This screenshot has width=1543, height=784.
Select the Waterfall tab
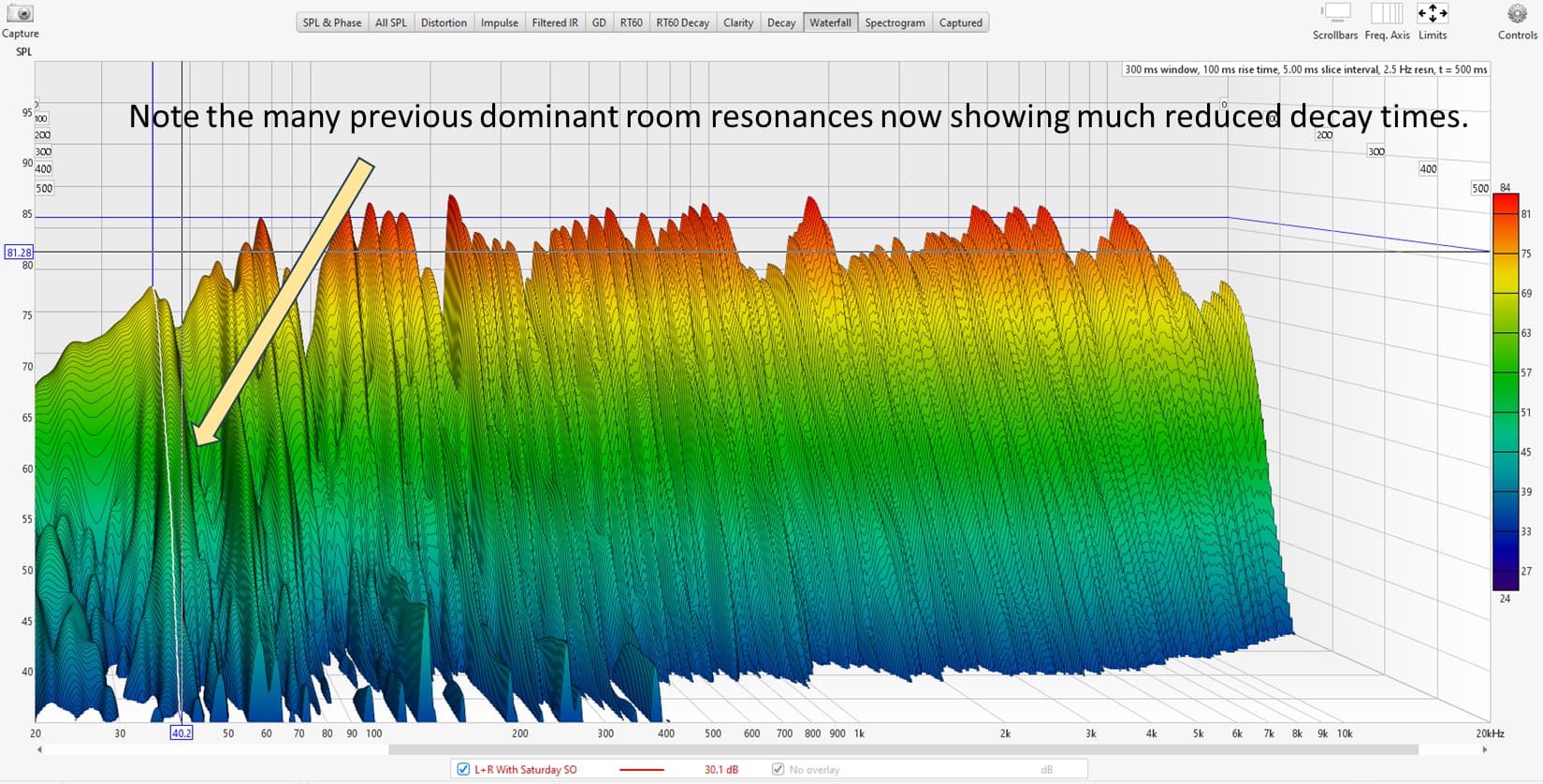click(x=830, y=22)
